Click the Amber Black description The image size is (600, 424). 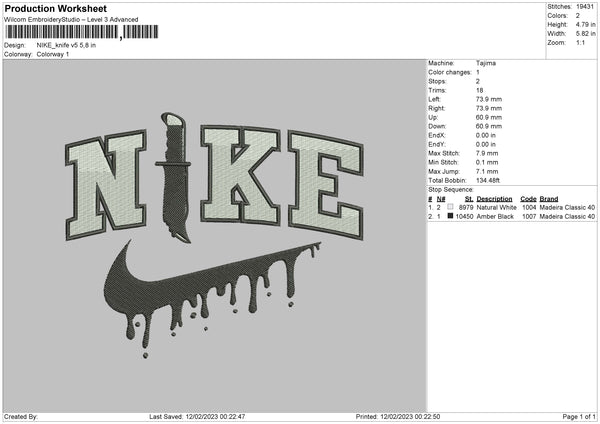(x=495, y=217)
